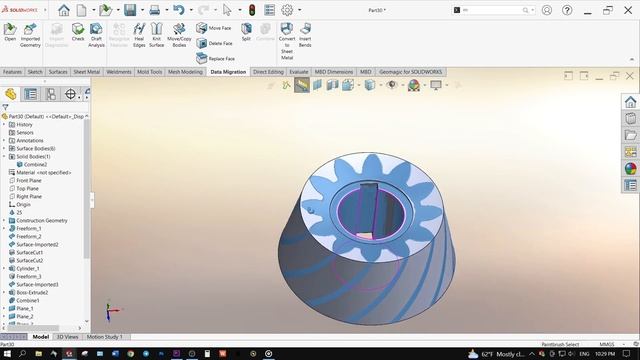Click the Rebuild traffic light icon
Image resolution: width=640 pixels, height=360 pixels.
[x=252, y=10]
